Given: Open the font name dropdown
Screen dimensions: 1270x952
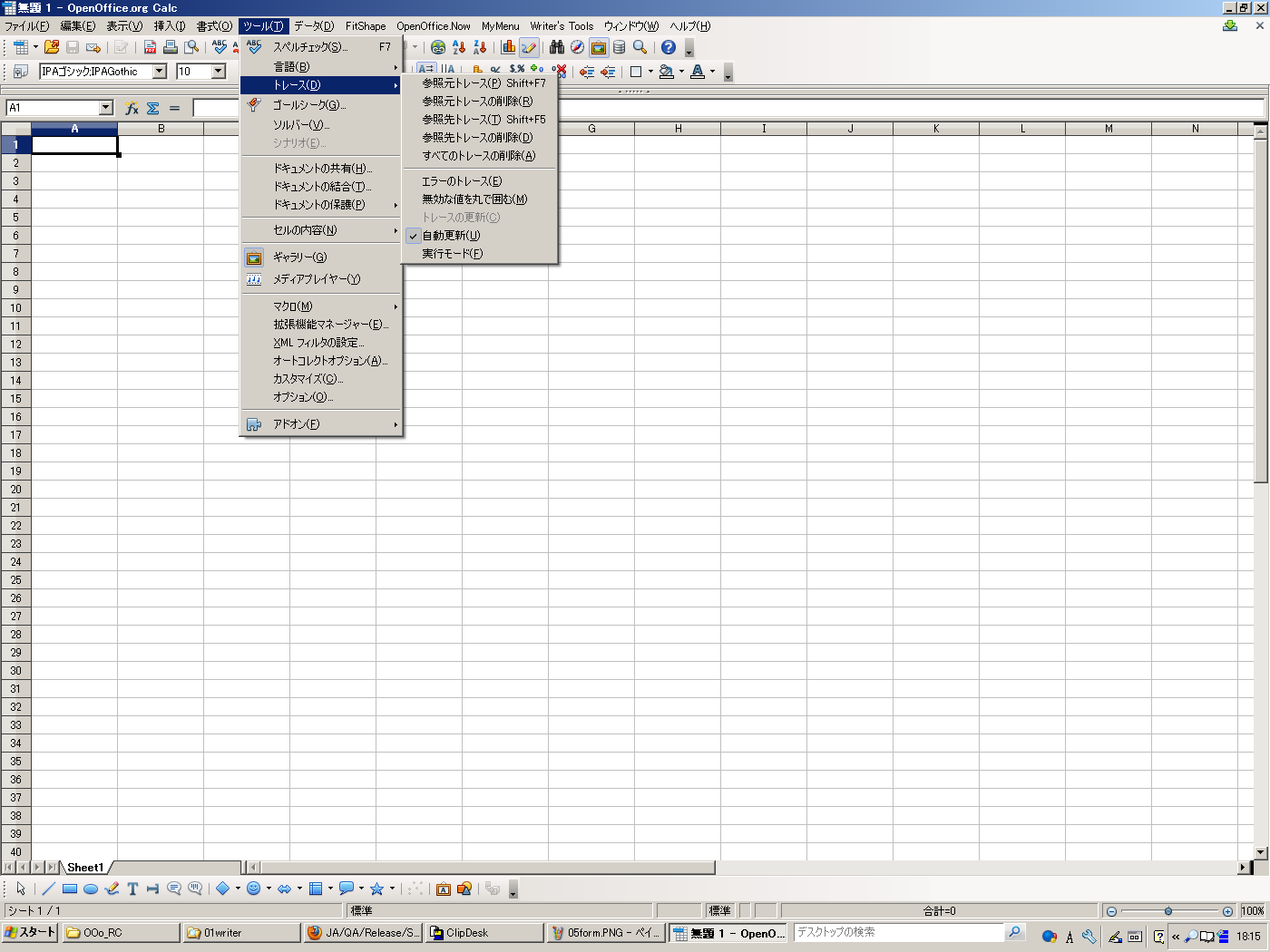Looking at the screenshot, I should pyautogui.click(x=160, y=72).
